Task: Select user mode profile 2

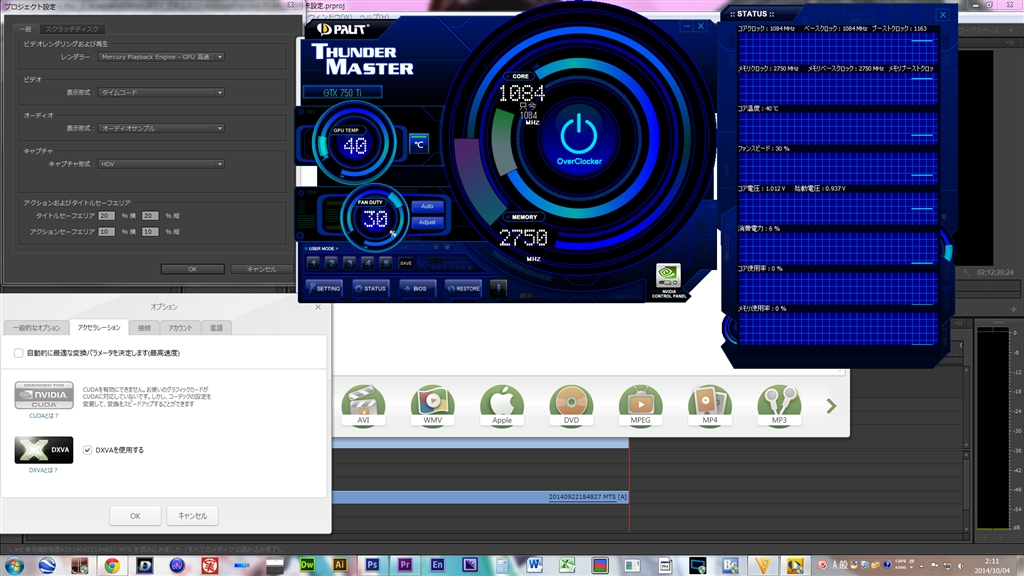Action: [332, 263]
